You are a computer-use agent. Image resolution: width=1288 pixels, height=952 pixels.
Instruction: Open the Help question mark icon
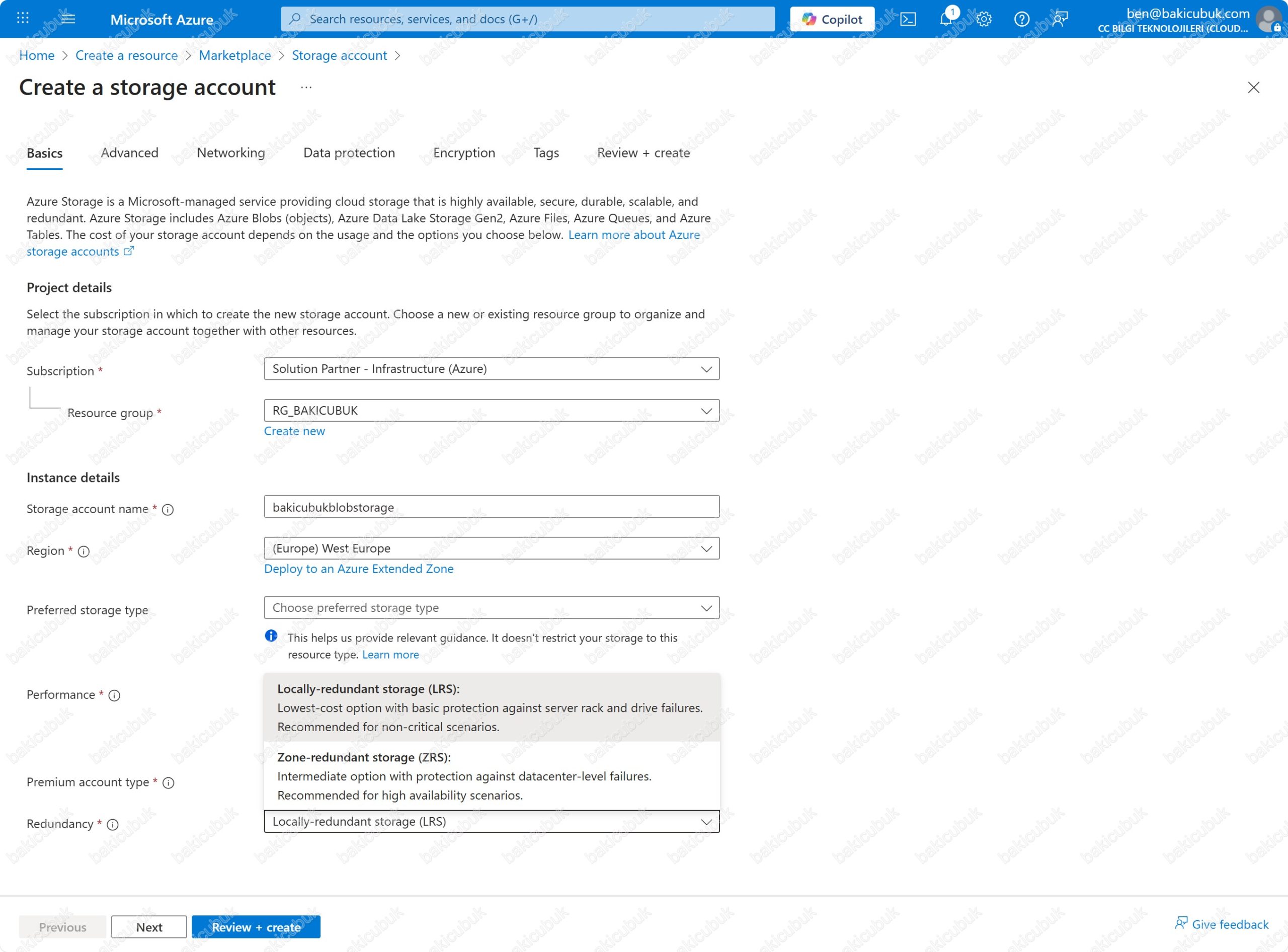1022,19
